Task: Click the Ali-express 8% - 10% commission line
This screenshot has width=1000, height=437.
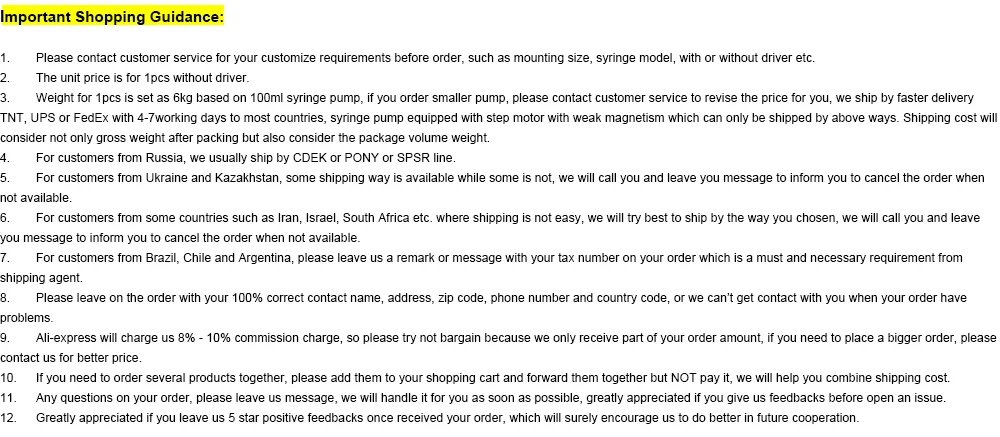Action: click(498, 337)
